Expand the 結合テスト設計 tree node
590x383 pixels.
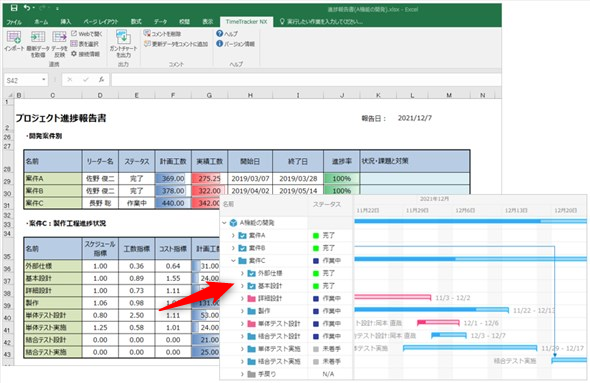click(242, 336)
